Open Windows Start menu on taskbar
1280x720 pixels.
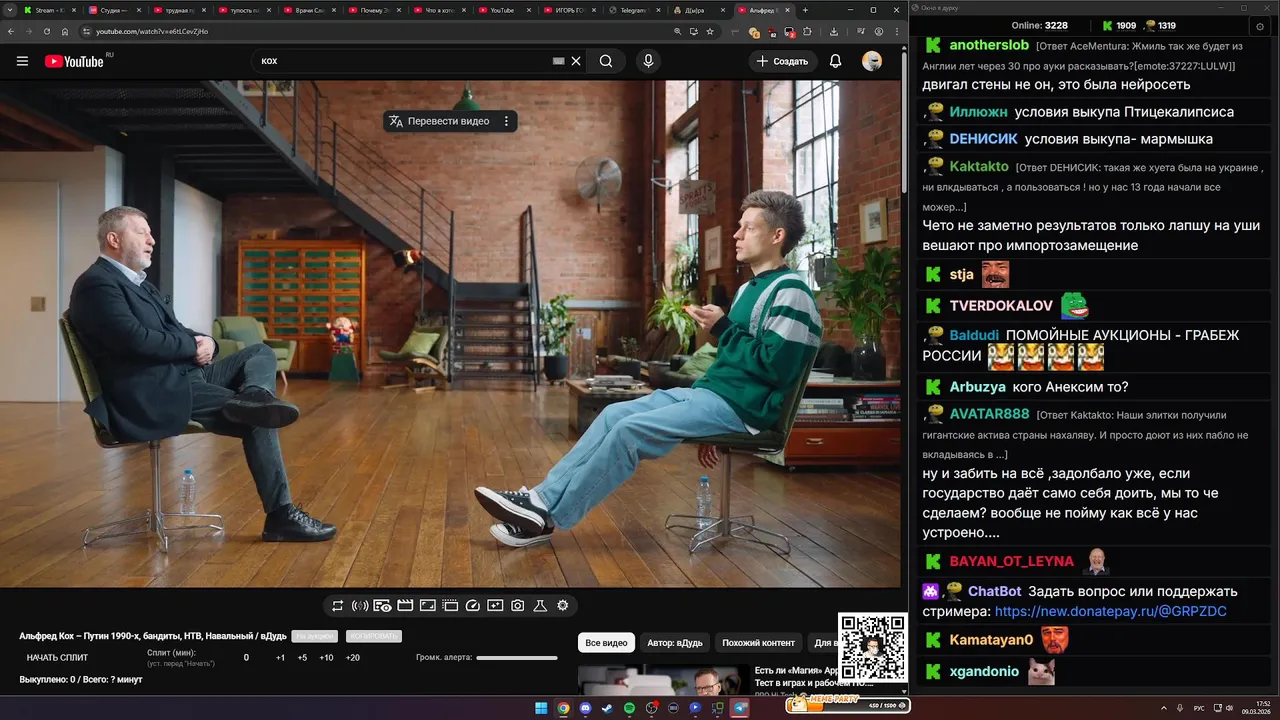tap(541, 708)
